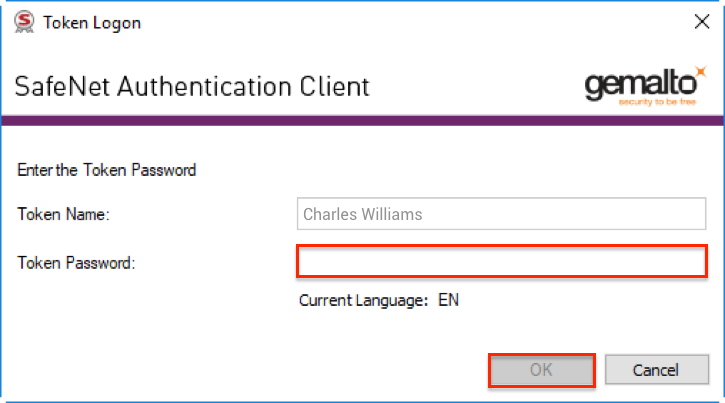725x403 pixels.
Task: Click the "Token Name:" label
Action: click(x=63, y=214)
